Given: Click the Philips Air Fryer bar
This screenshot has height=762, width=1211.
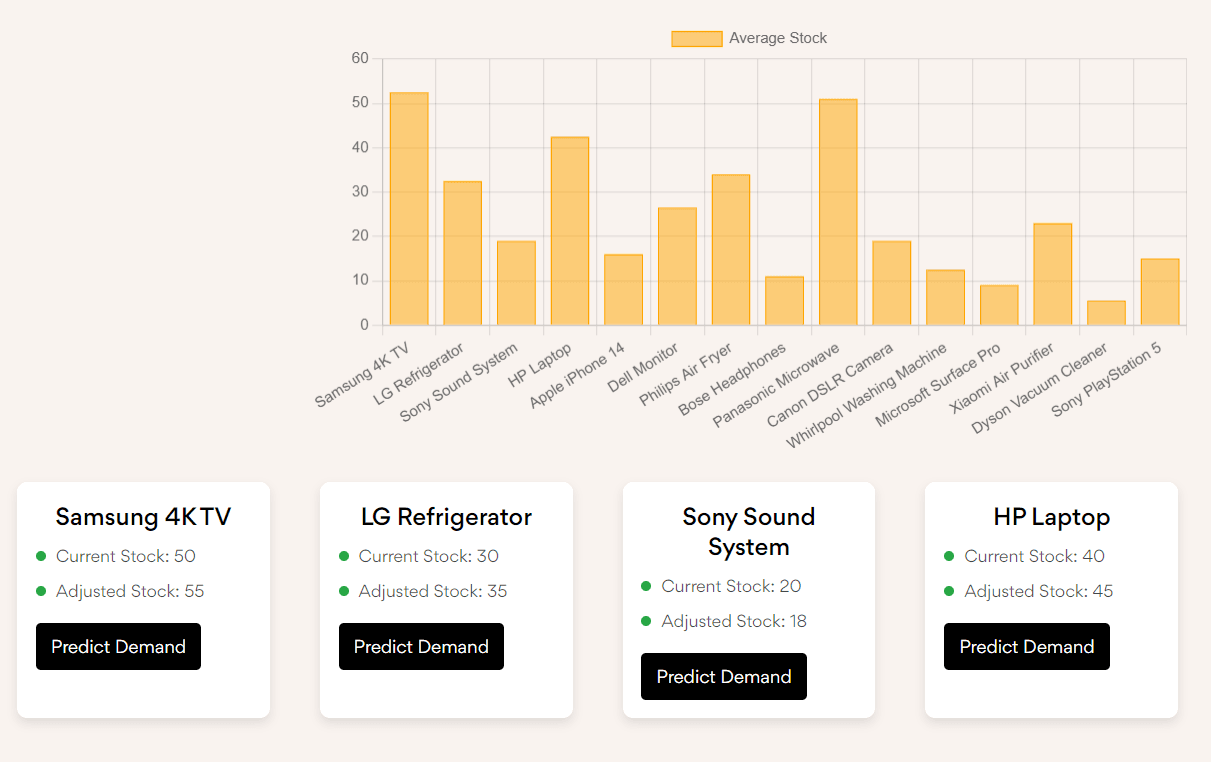Looking at the screenshot, I should tap(731, 250).
